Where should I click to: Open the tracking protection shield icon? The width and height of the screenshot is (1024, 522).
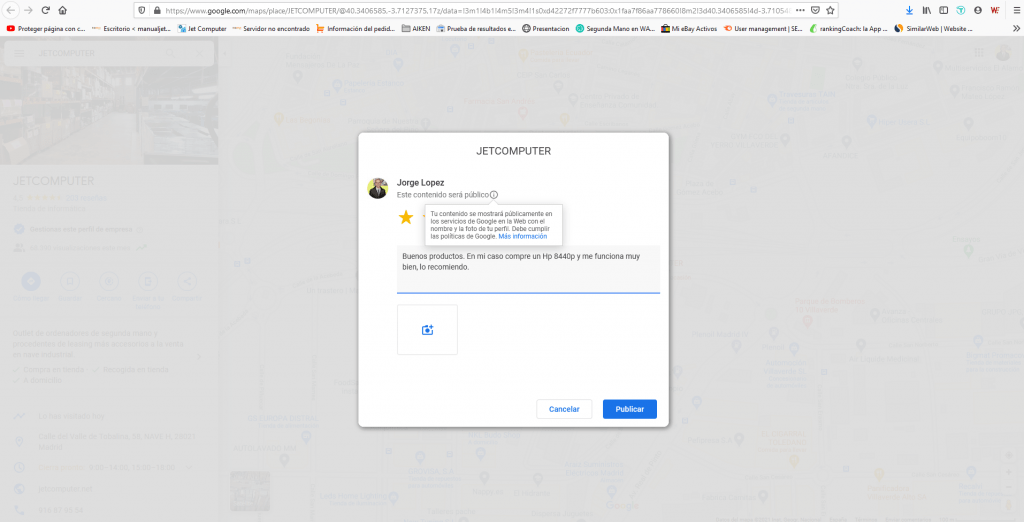tap(142, 10)
